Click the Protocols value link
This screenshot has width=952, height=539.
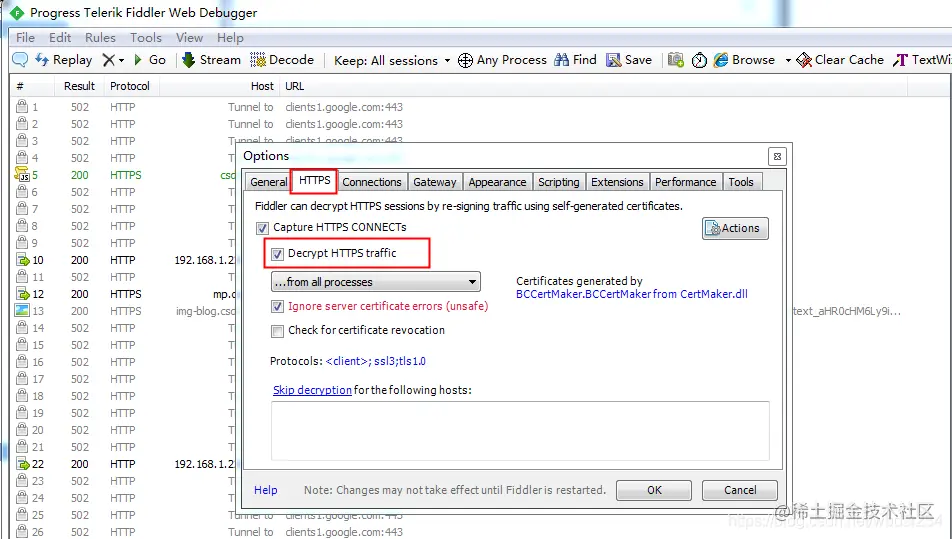click(x=376, y=361)
